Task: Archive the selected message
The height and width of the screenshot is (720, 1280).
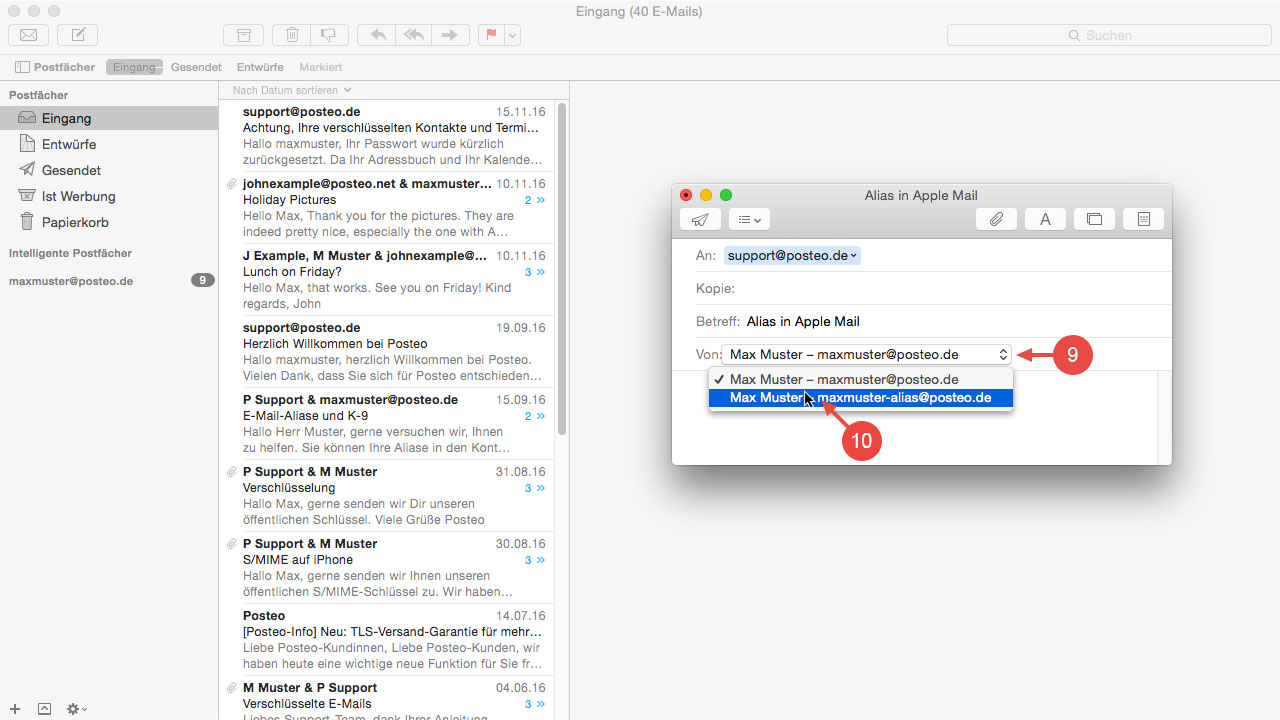Action: tap(243, 35)
